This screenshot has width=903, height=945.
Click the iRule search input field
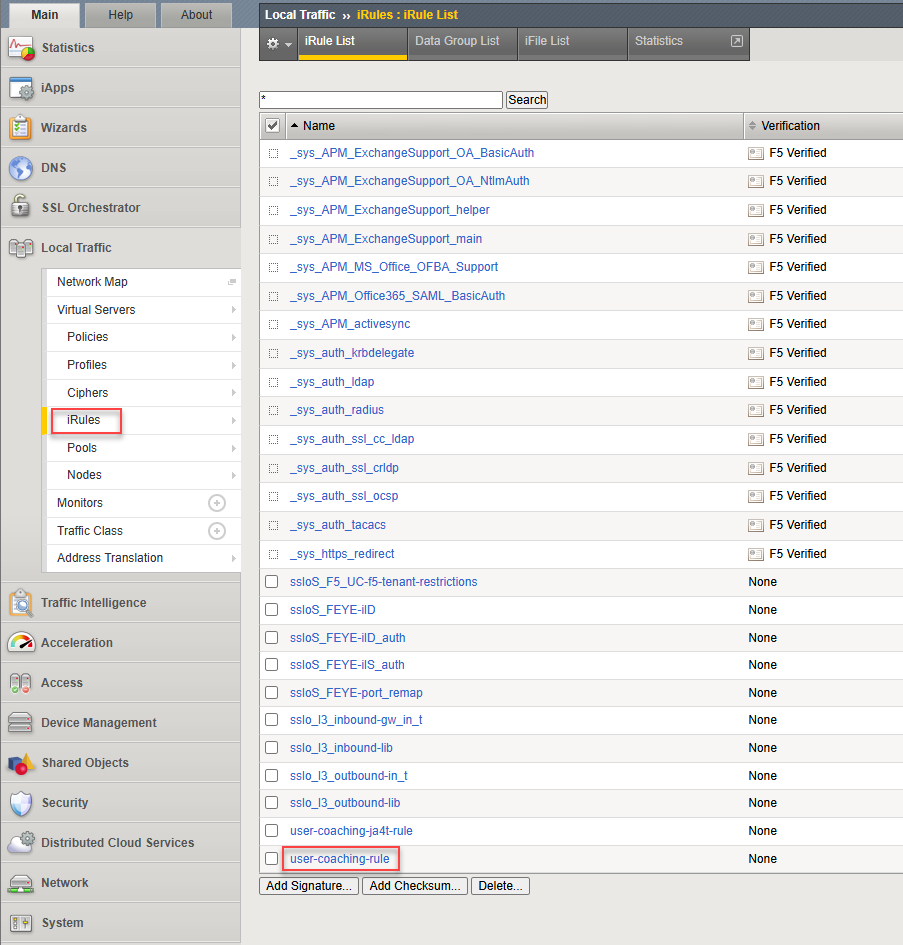point(381,100)
